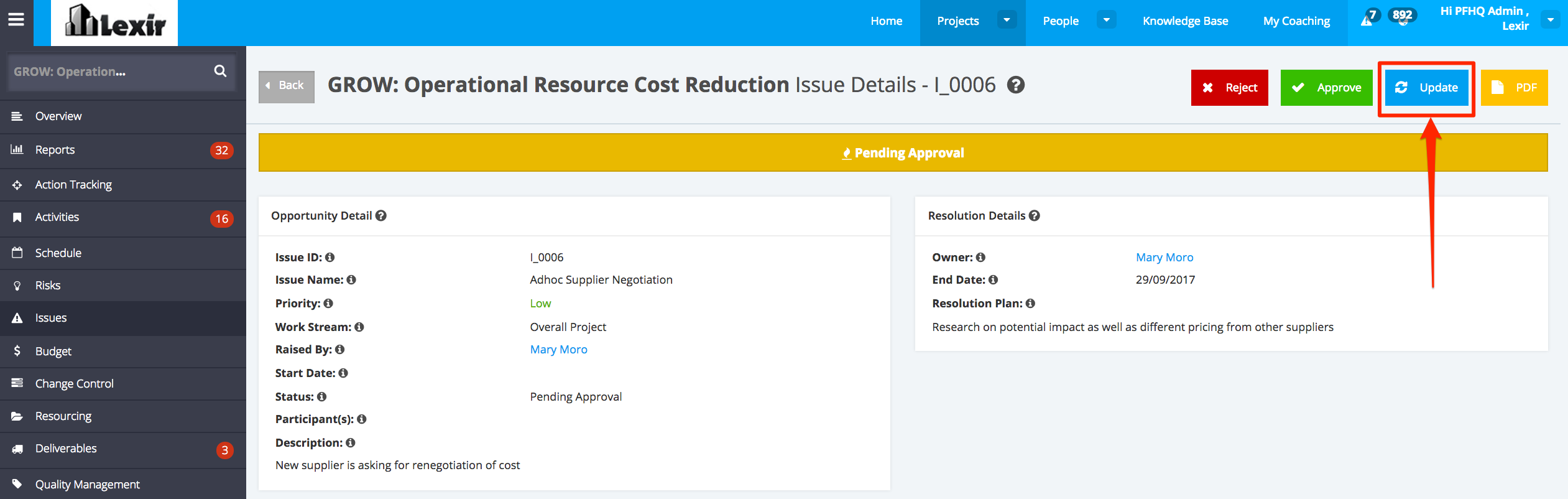This screenshot has height=499, width=1568.
Task: Open Deliverables in the sidebar
Action: pos(123,449)
